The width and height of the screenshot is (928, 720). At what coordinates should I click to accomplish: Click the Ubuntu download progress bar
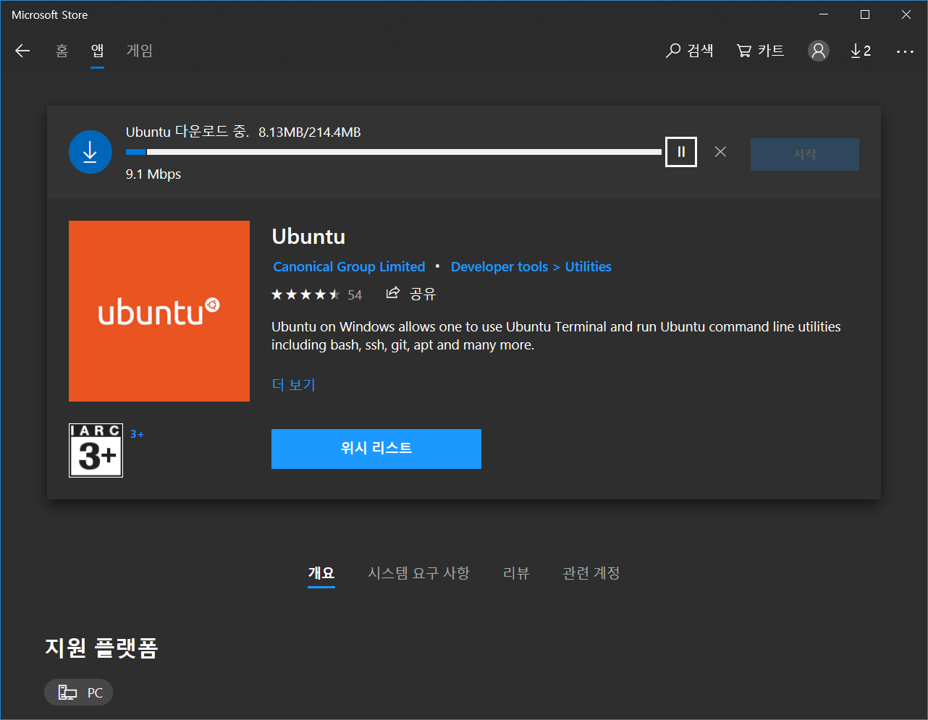pos(394,152)
